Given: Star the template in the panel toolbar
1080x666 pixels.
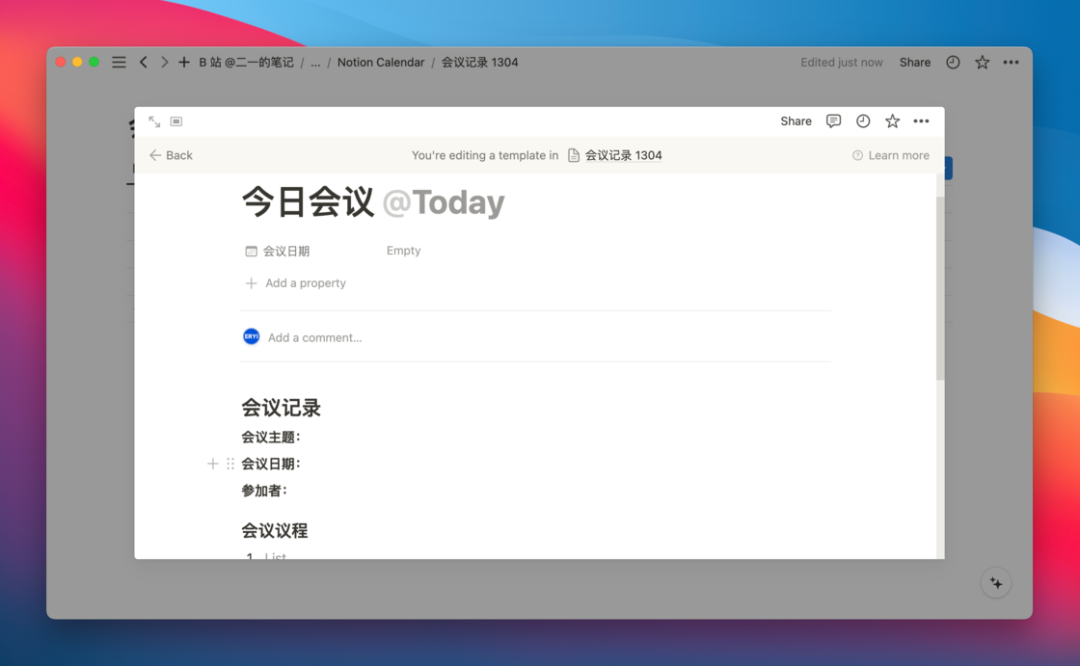Looking at the screenshot, I should tap(892, 121).
